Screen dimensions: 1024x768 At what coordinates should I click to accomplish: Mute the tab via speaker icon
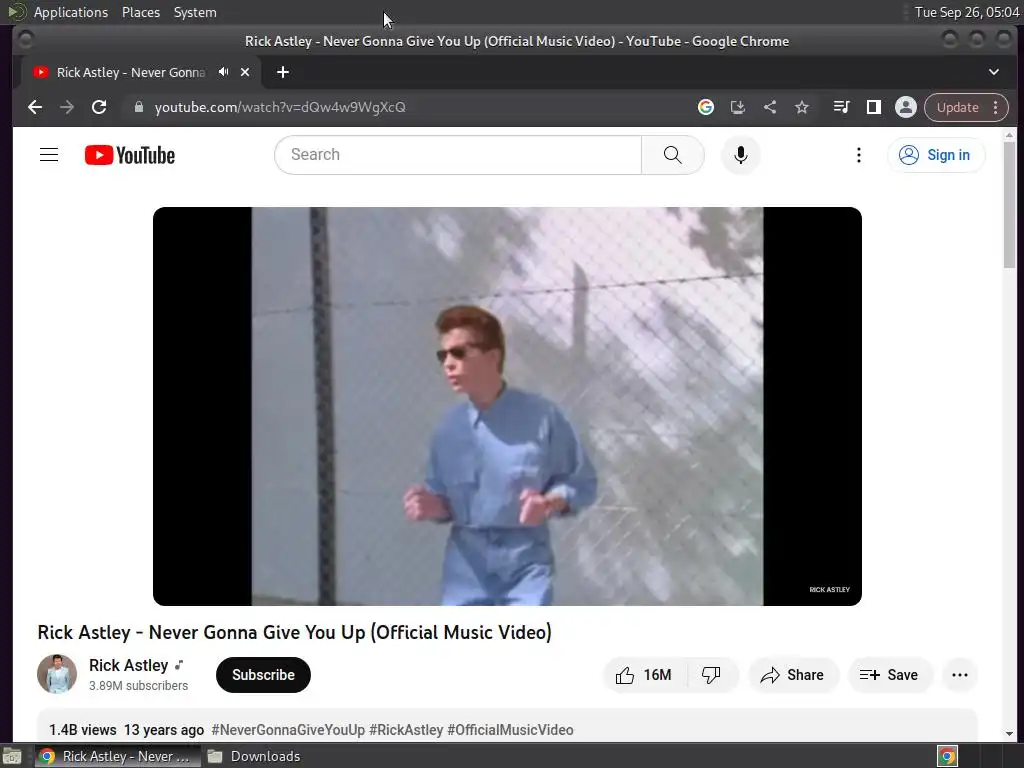pos(224,72)
